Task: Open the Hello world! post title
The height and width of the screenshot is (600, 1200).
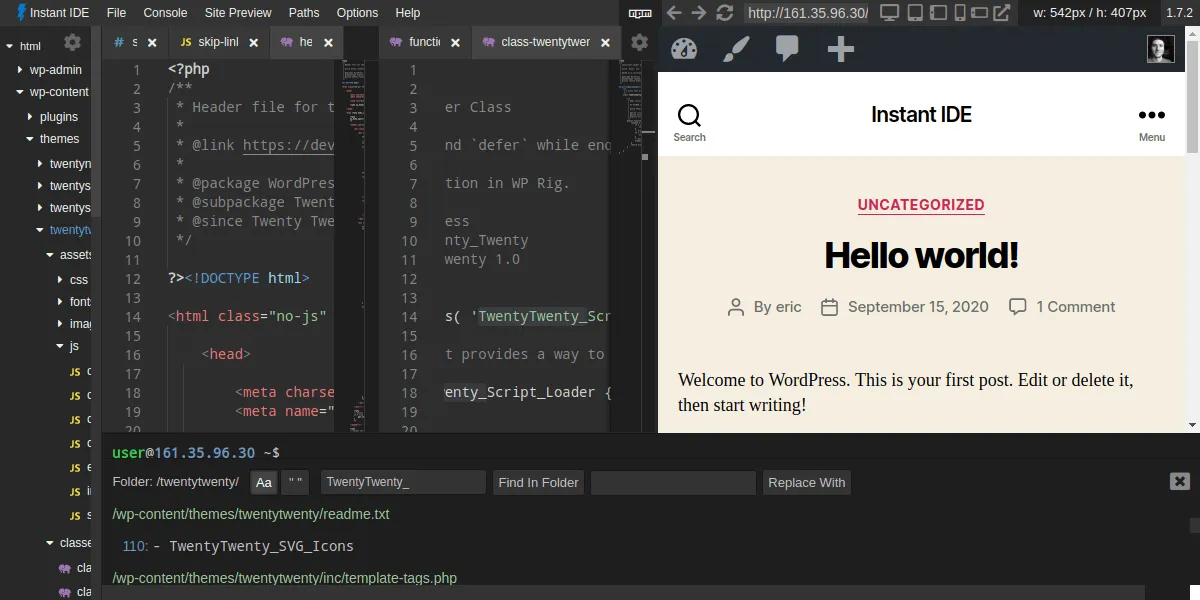Action: click(x=921, y=256)
